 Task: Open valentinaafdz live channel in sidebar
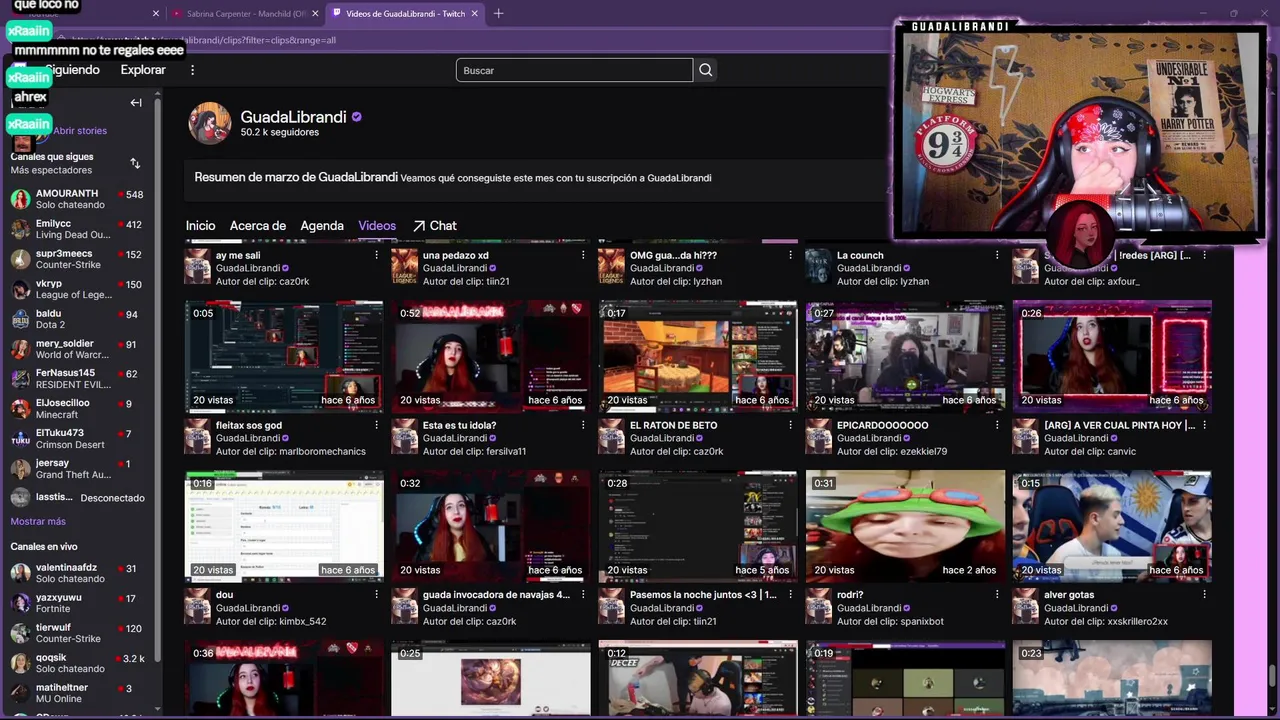coord(78,573)
